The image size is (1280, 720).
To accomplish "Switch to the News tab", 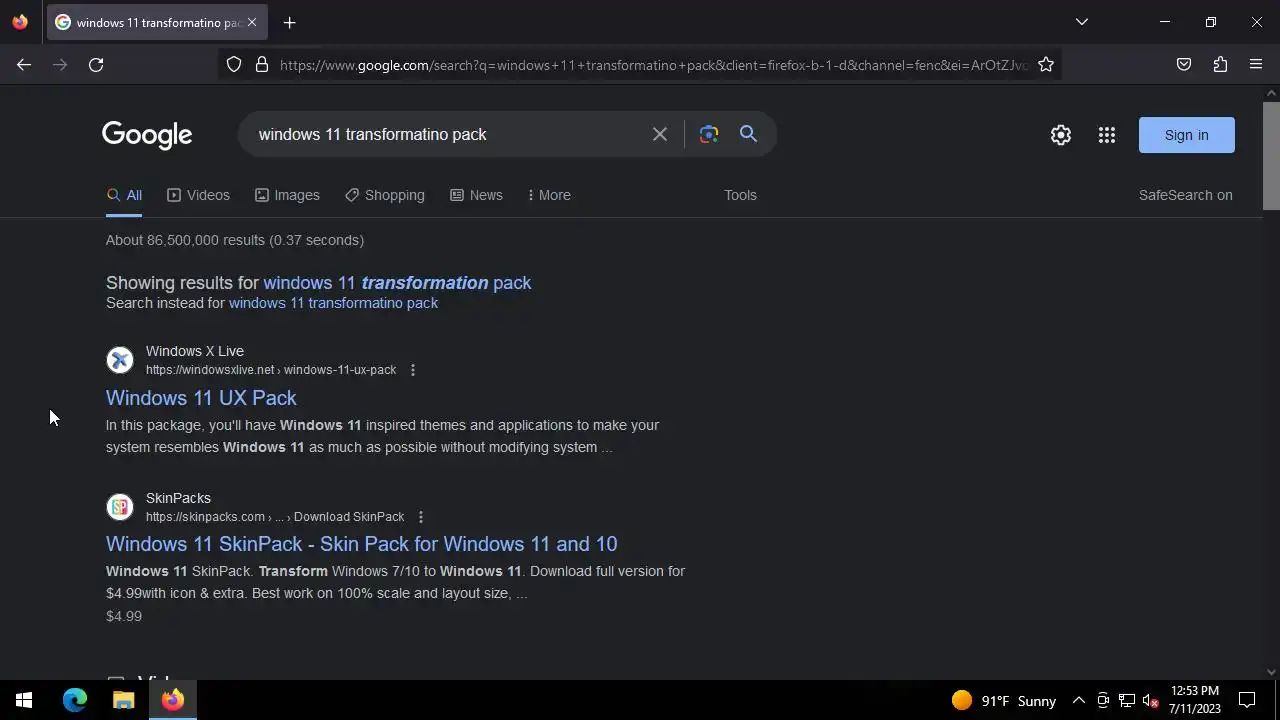I will pyautogui.click(x=476, y=195).
